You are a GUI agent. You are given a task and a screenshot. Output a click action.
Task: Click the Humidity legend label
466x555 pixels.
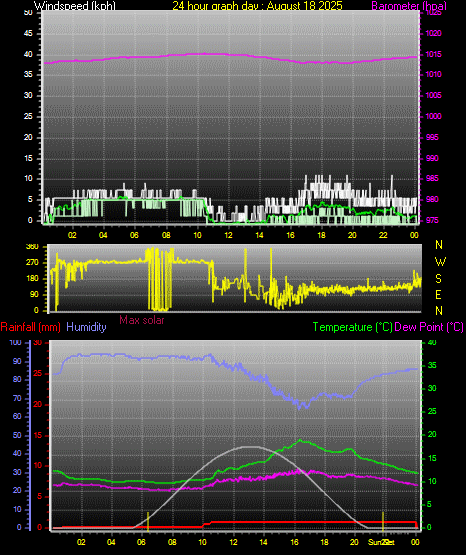pyautogui.click(x=86, y=327)
